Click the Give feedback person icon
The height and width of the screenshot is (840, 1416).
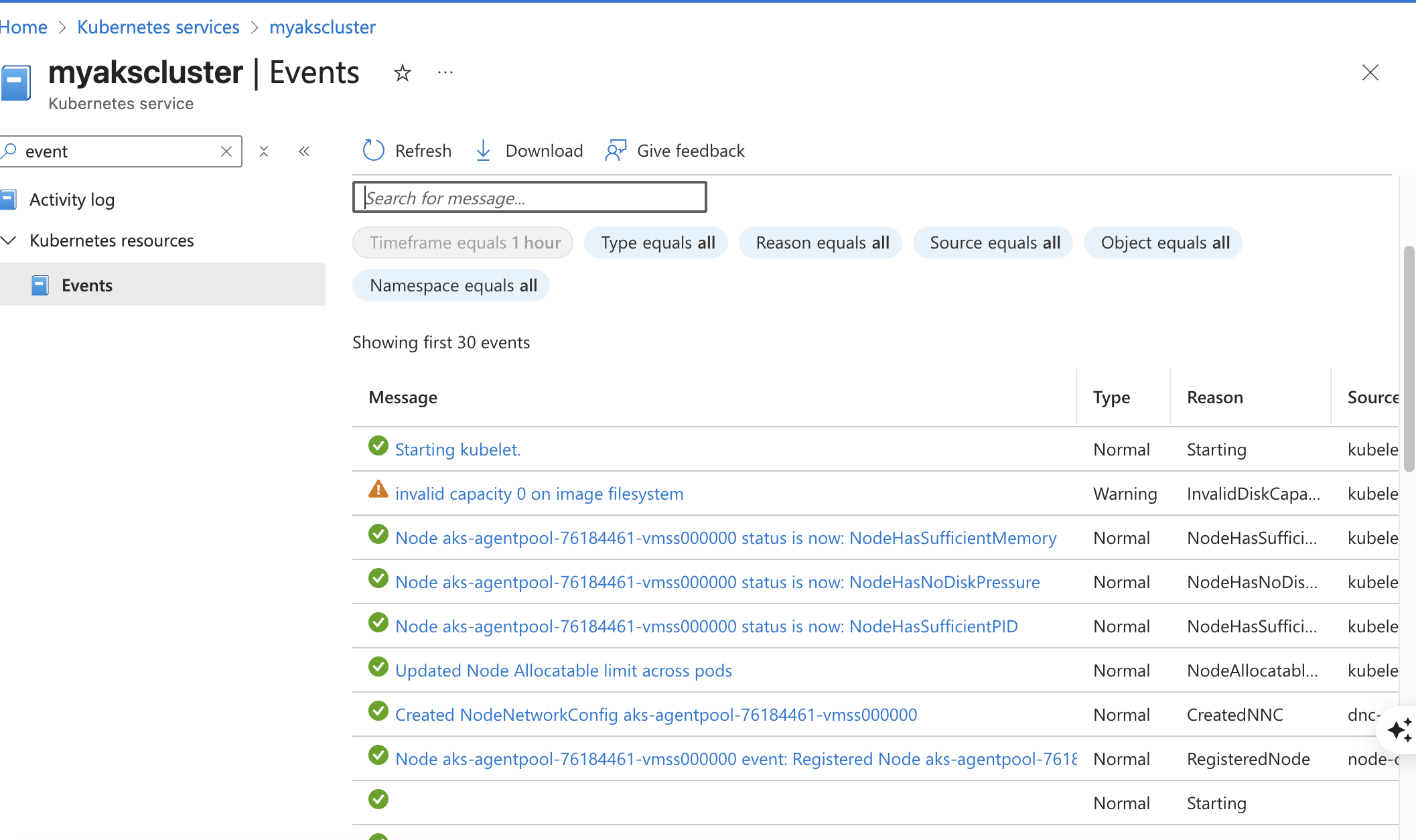coord(615,151)
